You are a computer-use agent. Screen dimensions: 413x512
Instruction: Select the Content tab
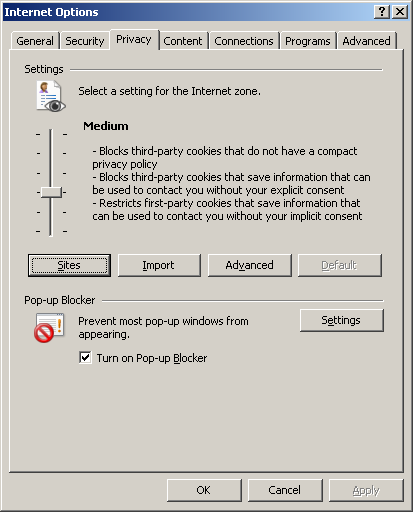pyautogui.click(x=183, y=41)
